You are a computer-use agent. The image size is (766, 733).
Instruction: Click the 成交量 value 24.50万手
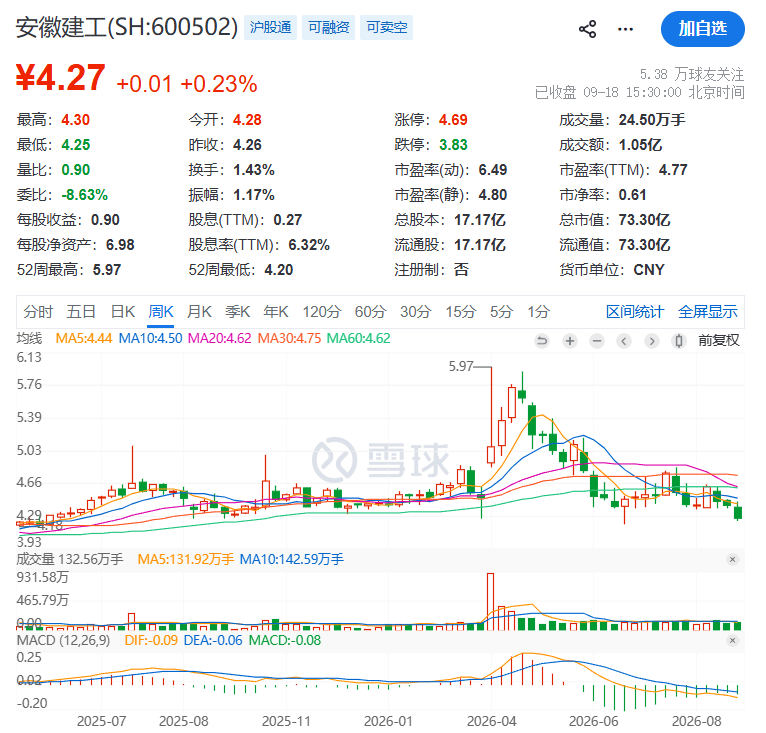click(652, 120)
